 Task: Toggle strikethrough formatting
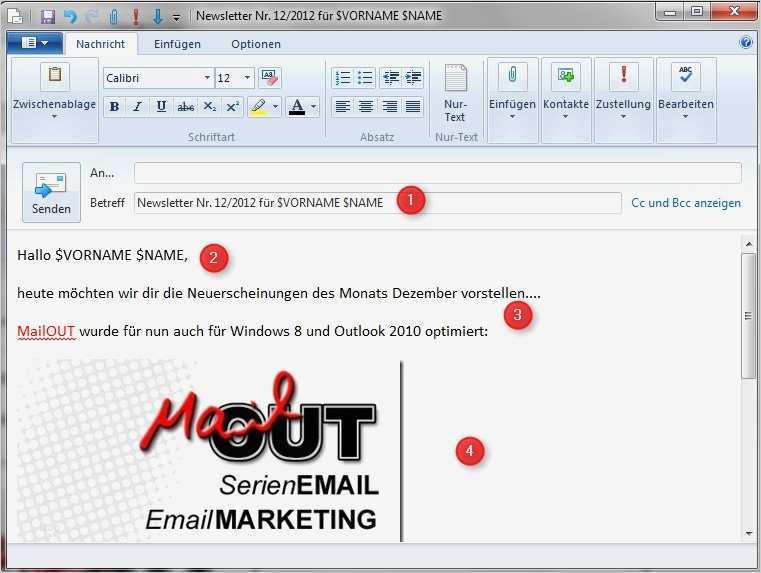[x=185, y=106]
